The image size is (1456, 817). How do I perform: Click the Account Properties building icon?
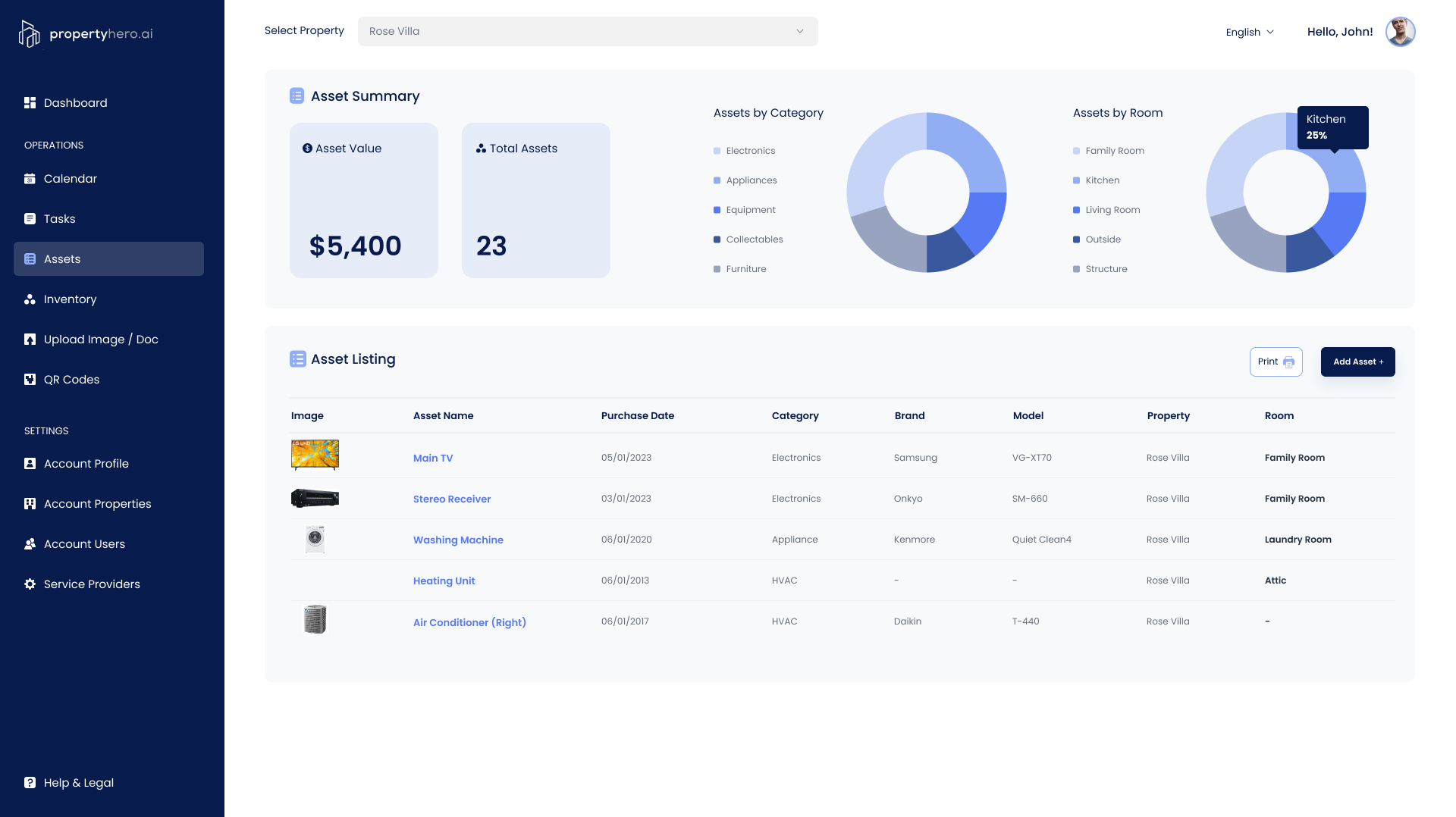[x=30, y=504]
